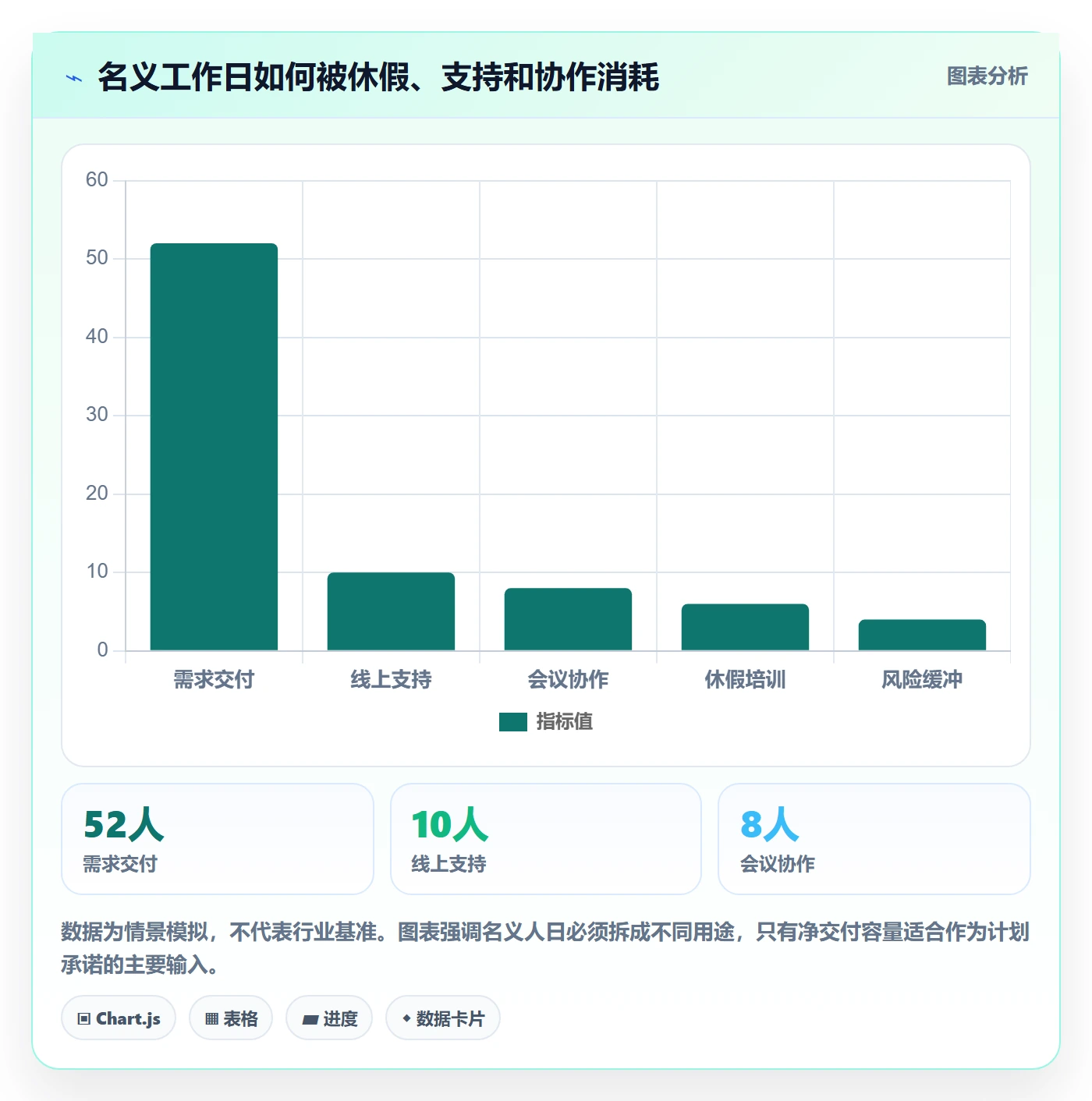Click the square icon in Chart.js chip
This screenshot has height=1101, width=1092.
[x=84, y=1019]
